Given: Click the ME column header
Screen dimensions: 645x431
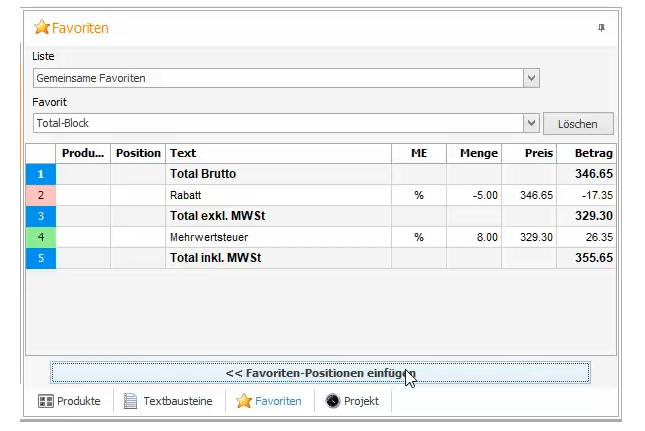Looking at the screenshot, I should coord(419,153).
